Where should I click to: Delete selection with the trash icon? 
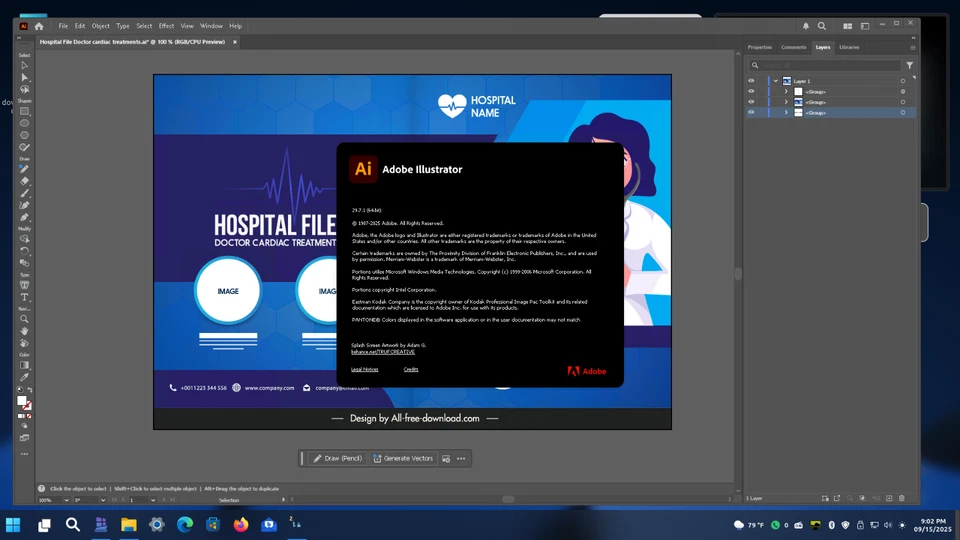(902, 498)
